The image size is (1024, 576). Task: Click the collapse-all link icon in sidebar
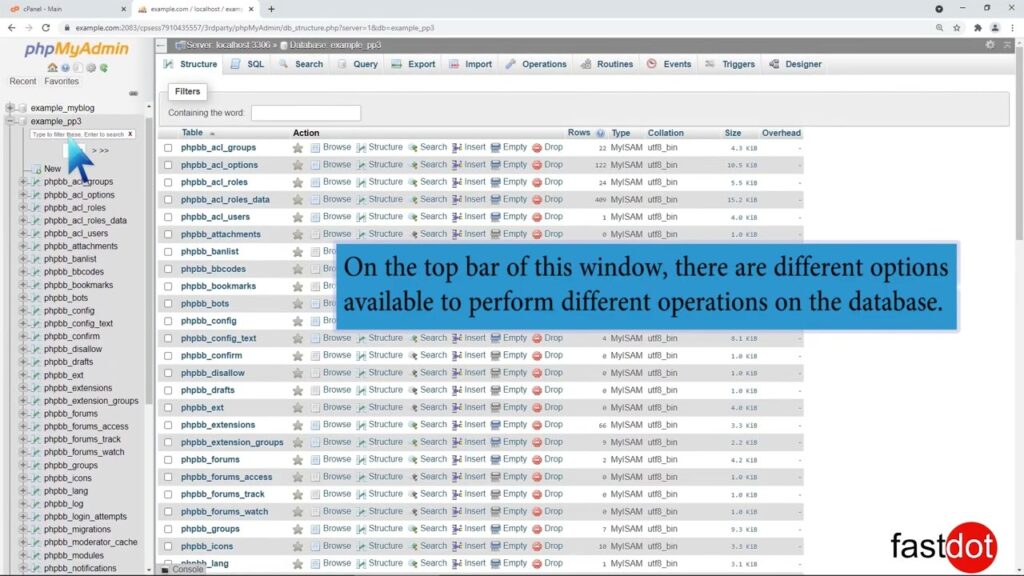click(134, 93)
